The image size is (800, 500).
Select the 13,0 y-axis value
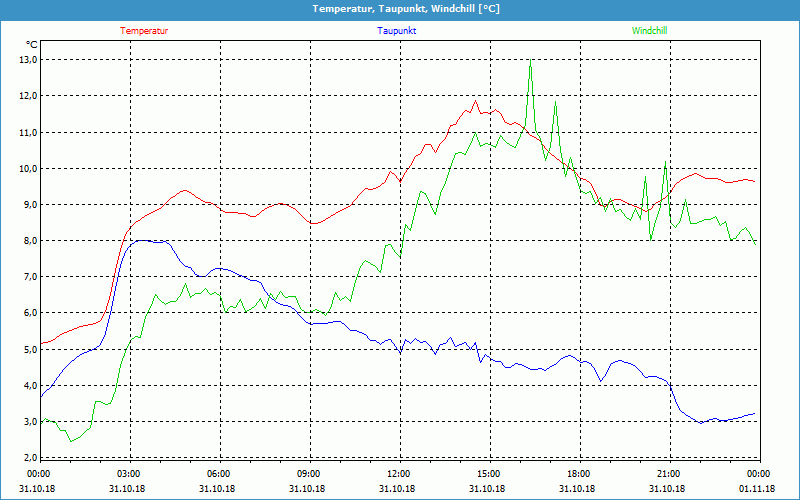pos(29,60)
